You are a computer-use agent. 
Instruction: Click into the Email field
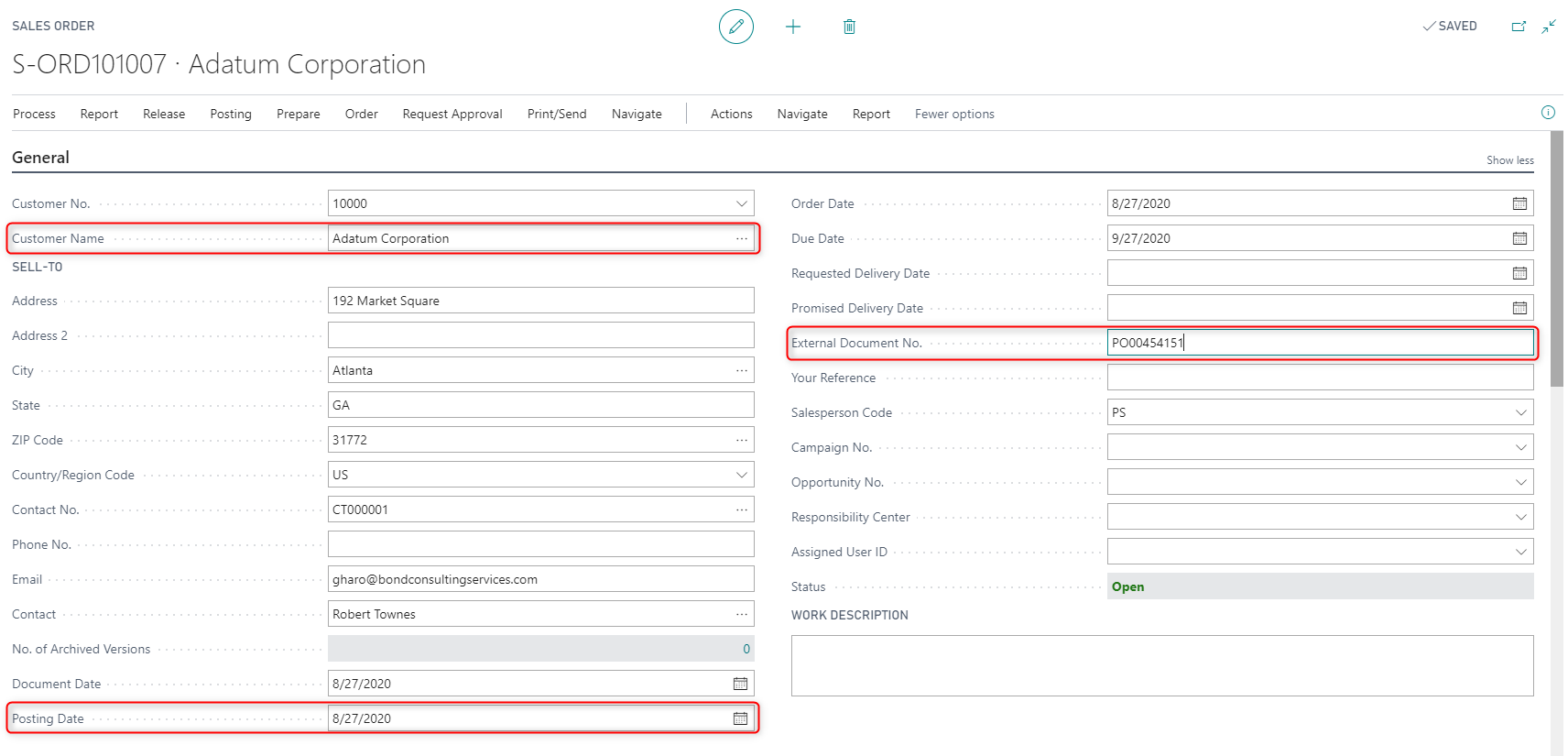tap(540, 579)
